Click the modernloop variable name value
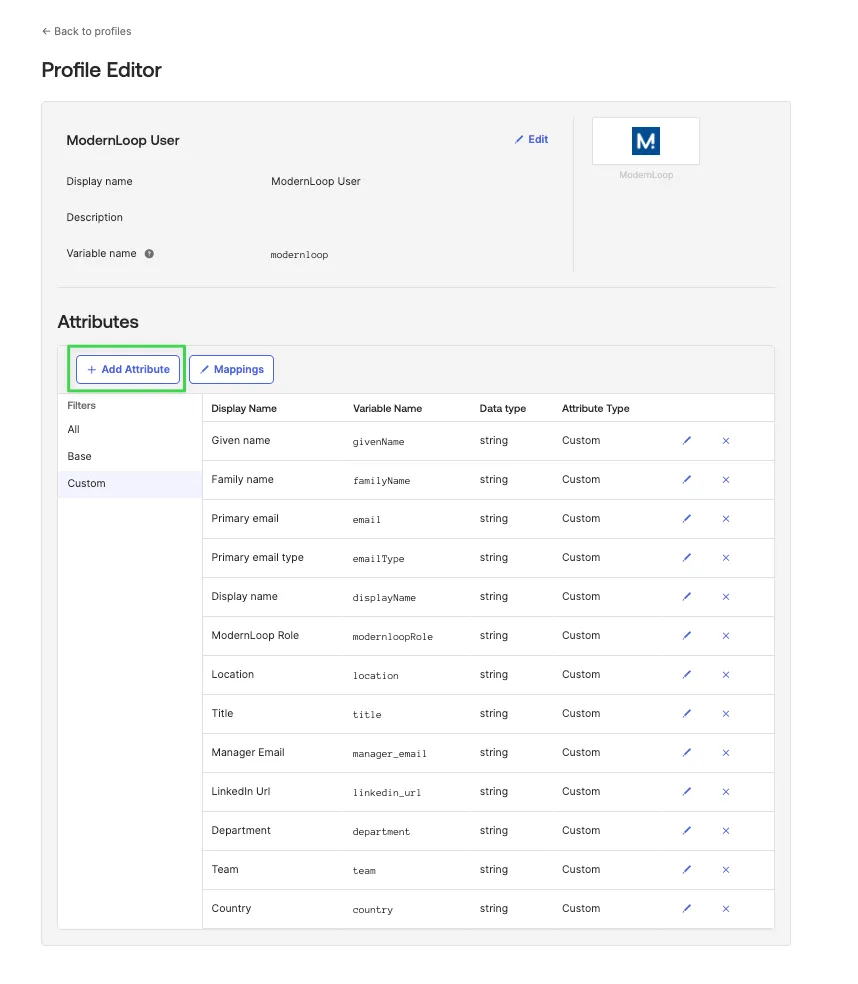 click(x=299, y=255)
